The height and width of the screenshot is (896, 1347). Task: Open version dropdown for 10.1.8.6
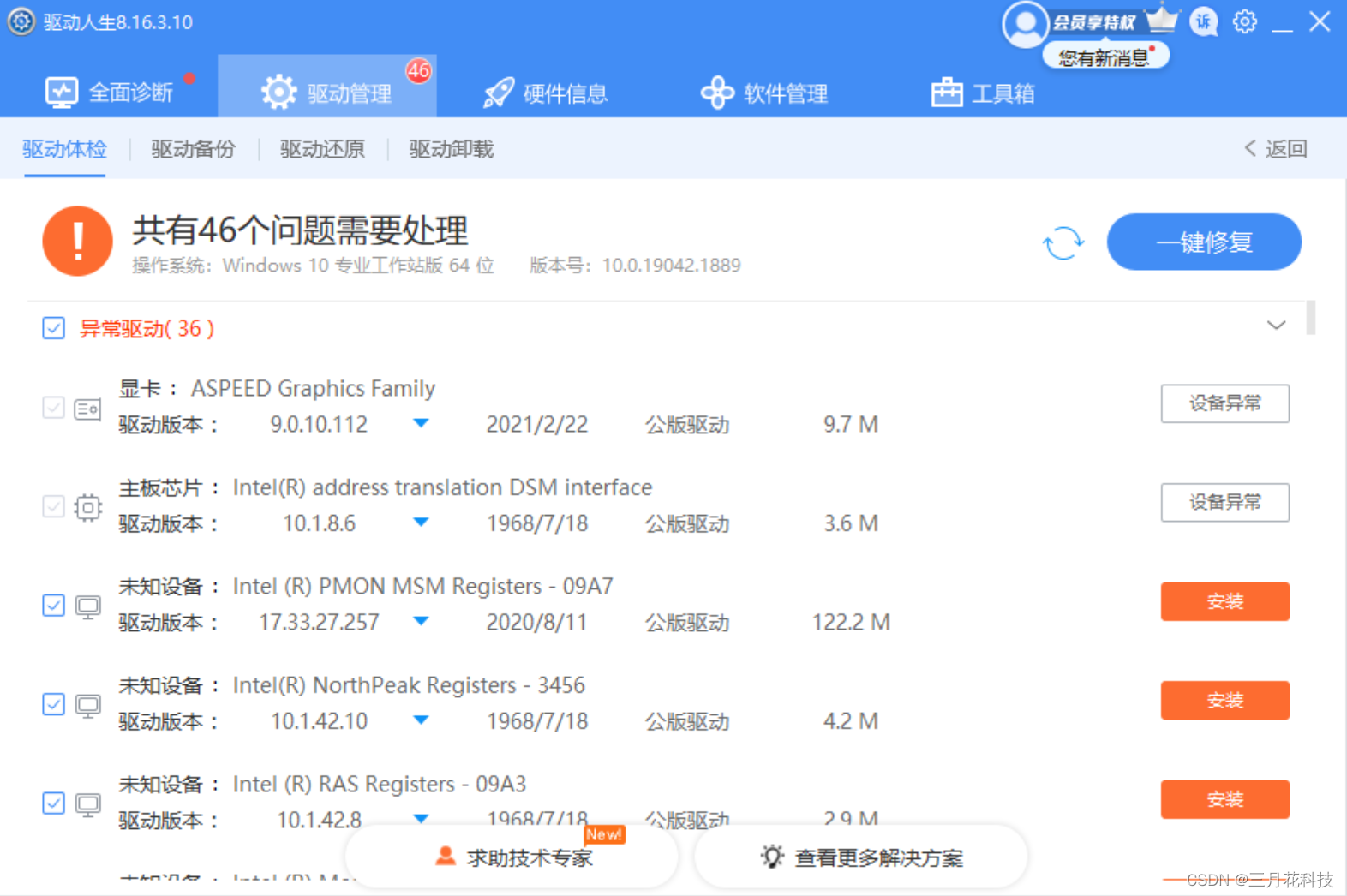tap(421, 522)
